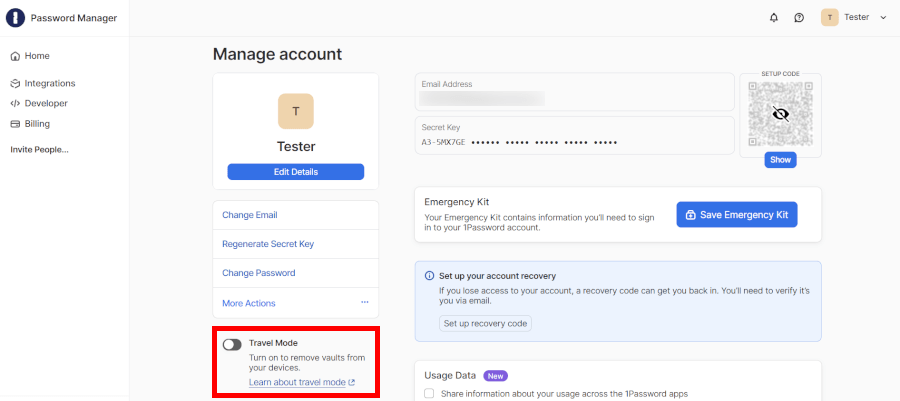
Task: Click the info icon in recovery banner
Action: click(x=429, y=276)
